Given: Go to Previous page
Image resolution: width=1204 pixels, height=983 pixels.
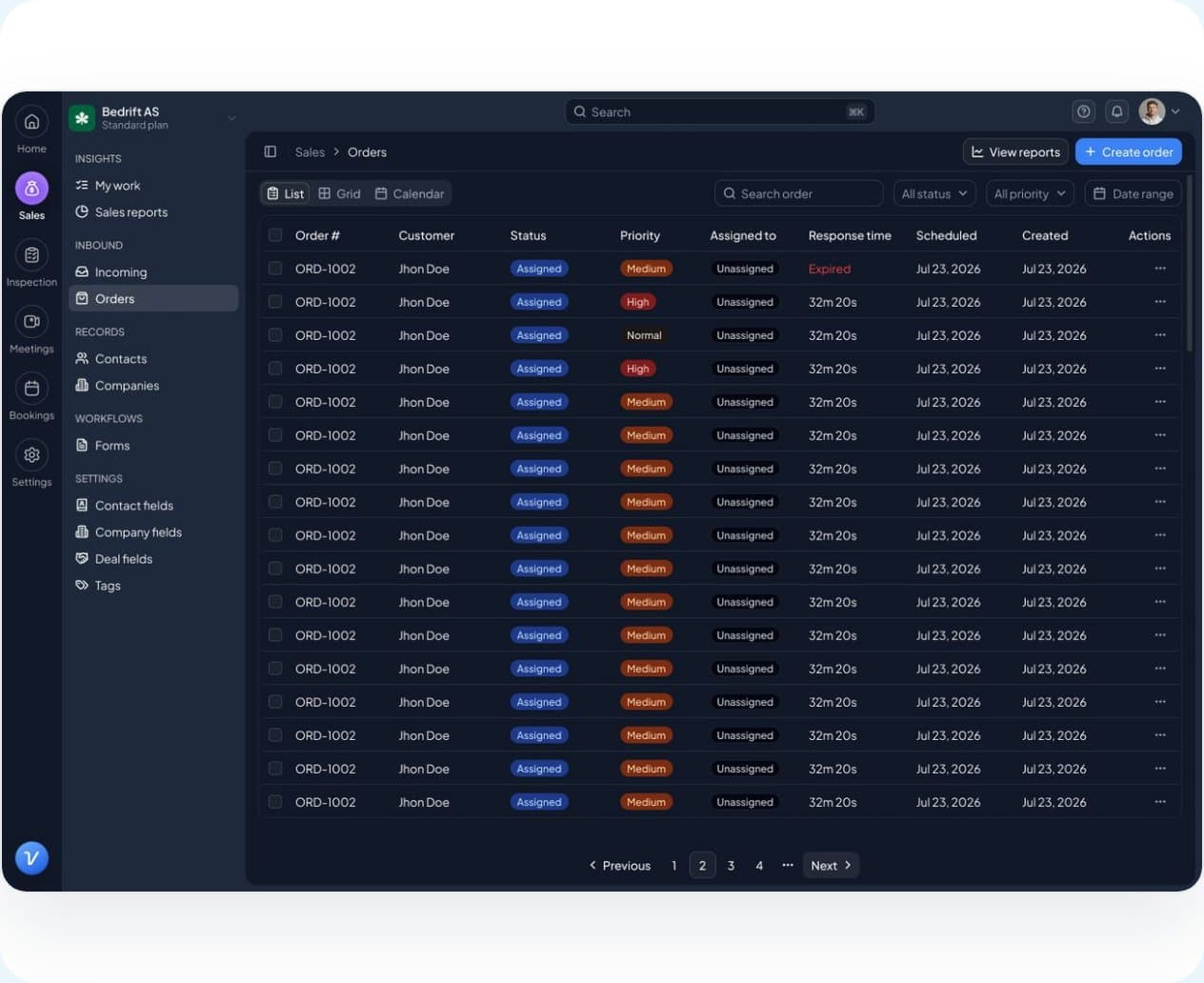Looking at the screenshot, I should point(619,865).
